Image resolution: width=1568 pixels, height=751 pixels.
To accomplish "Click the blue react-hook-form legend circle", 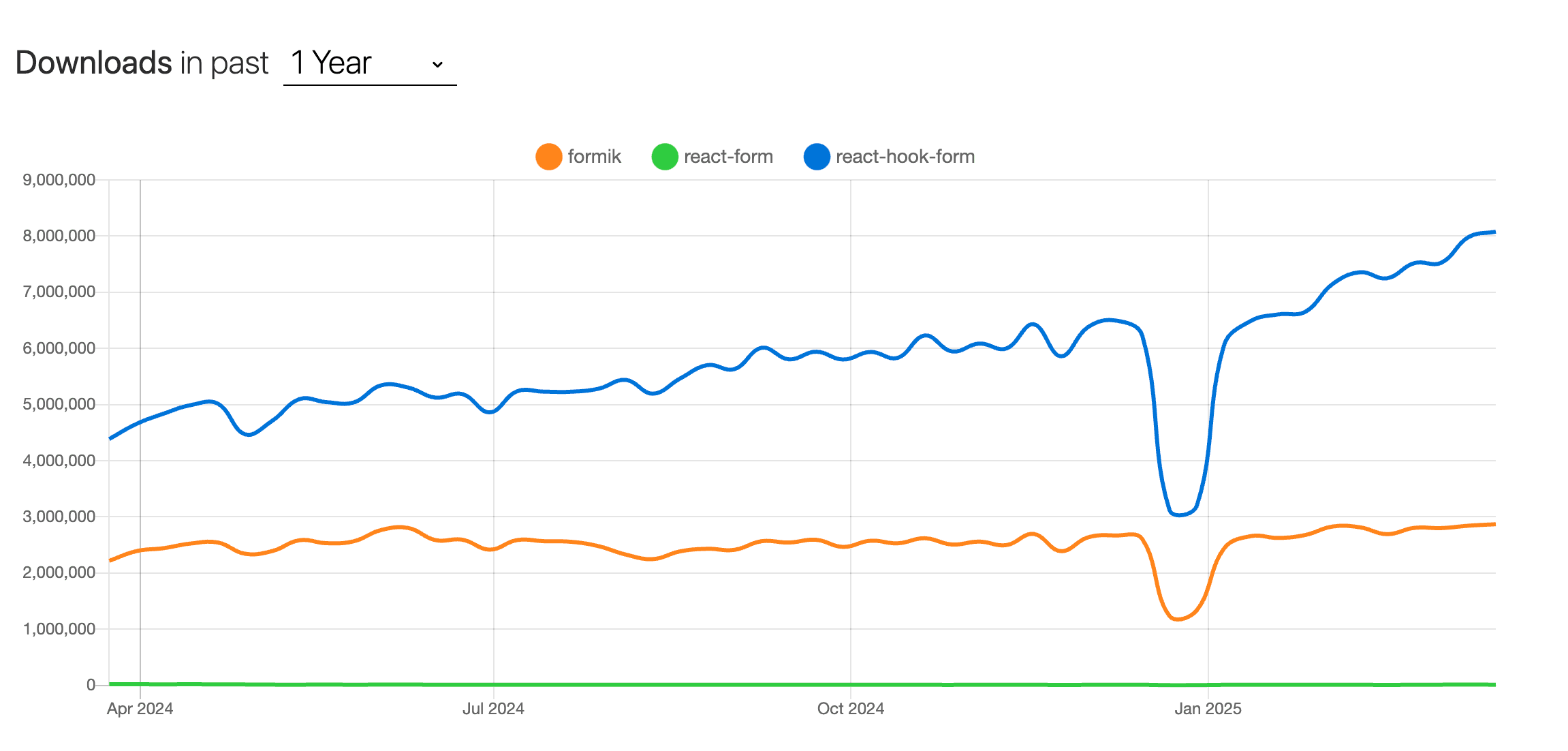I will (817, 157).
